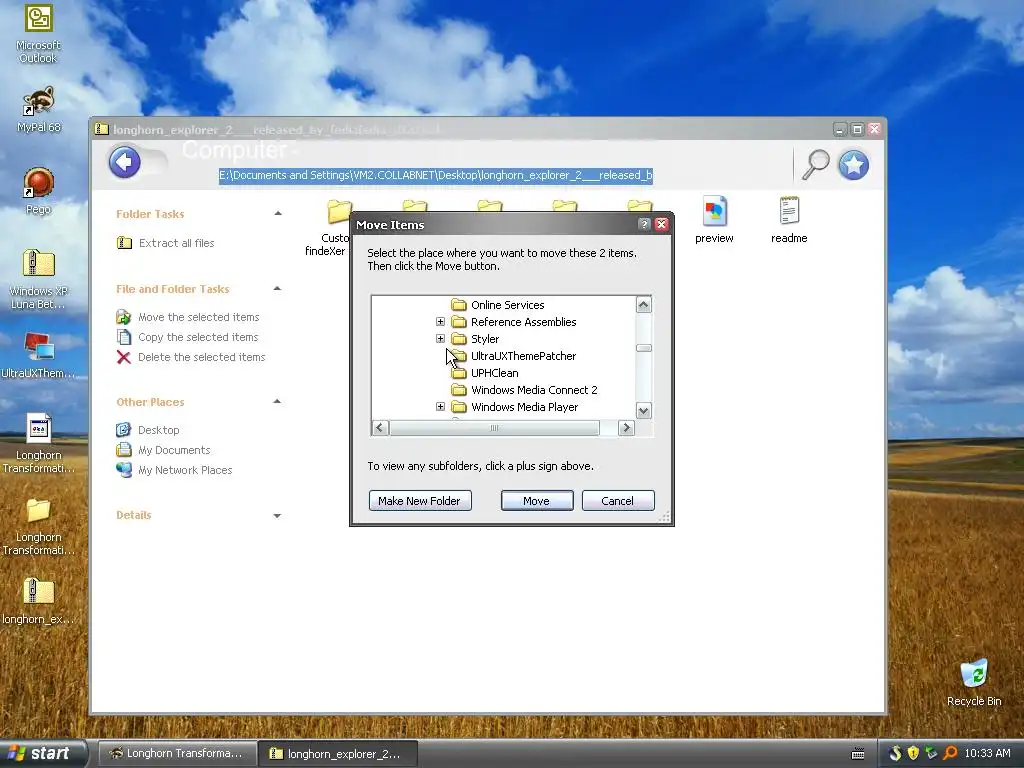This screenshot has width=1024, height=768.
Task: Click the Make New Folder button
Action: 420,501
